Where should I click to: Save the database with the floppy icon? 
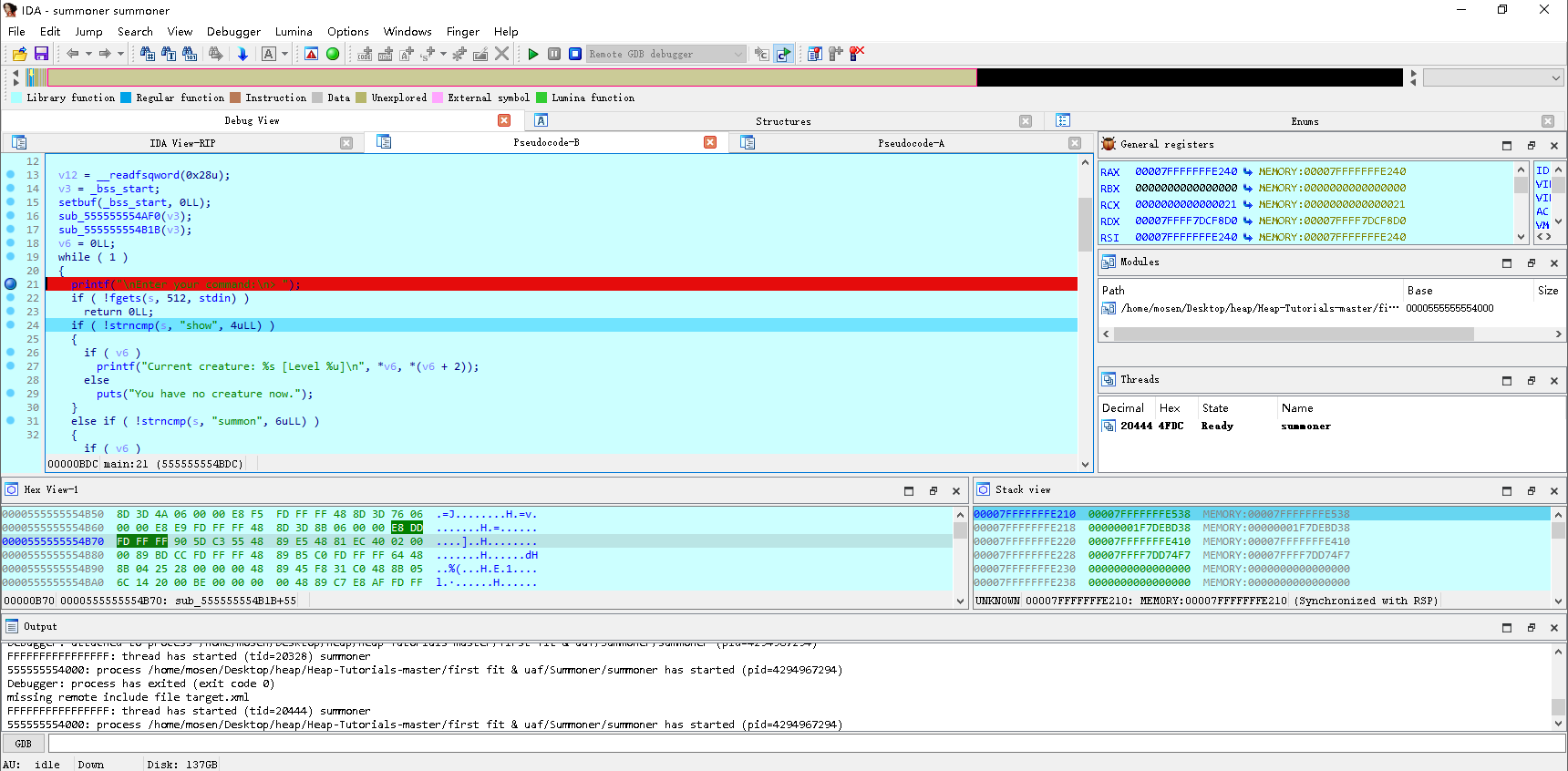(41, 54)
